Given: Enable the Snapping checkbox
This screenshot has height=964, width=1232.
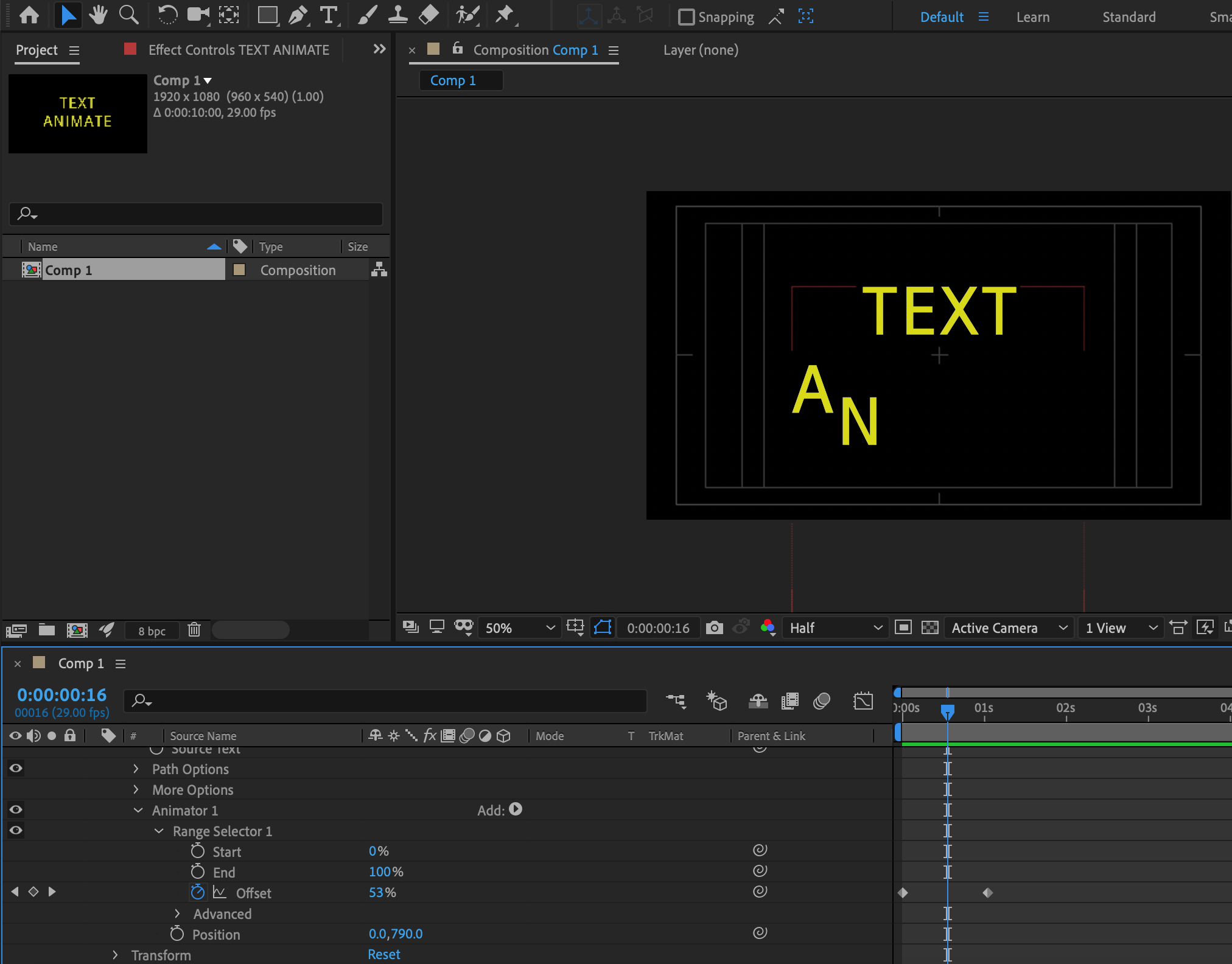Looking at the screenshot, I should click(686, 17).
